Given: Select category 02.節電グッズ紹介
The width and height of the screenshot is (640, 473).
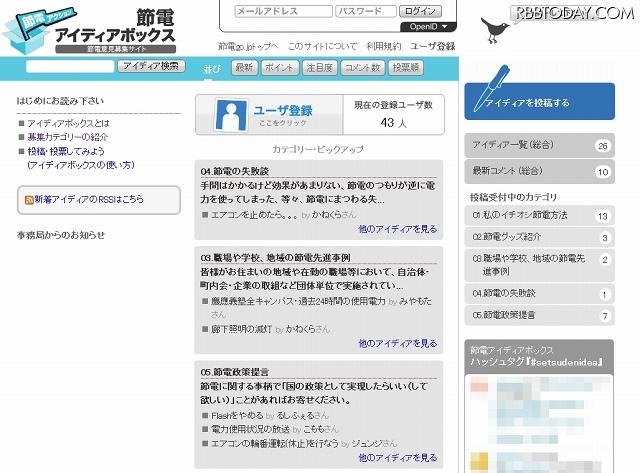Looking at the screenshot, I should point(539,237).
